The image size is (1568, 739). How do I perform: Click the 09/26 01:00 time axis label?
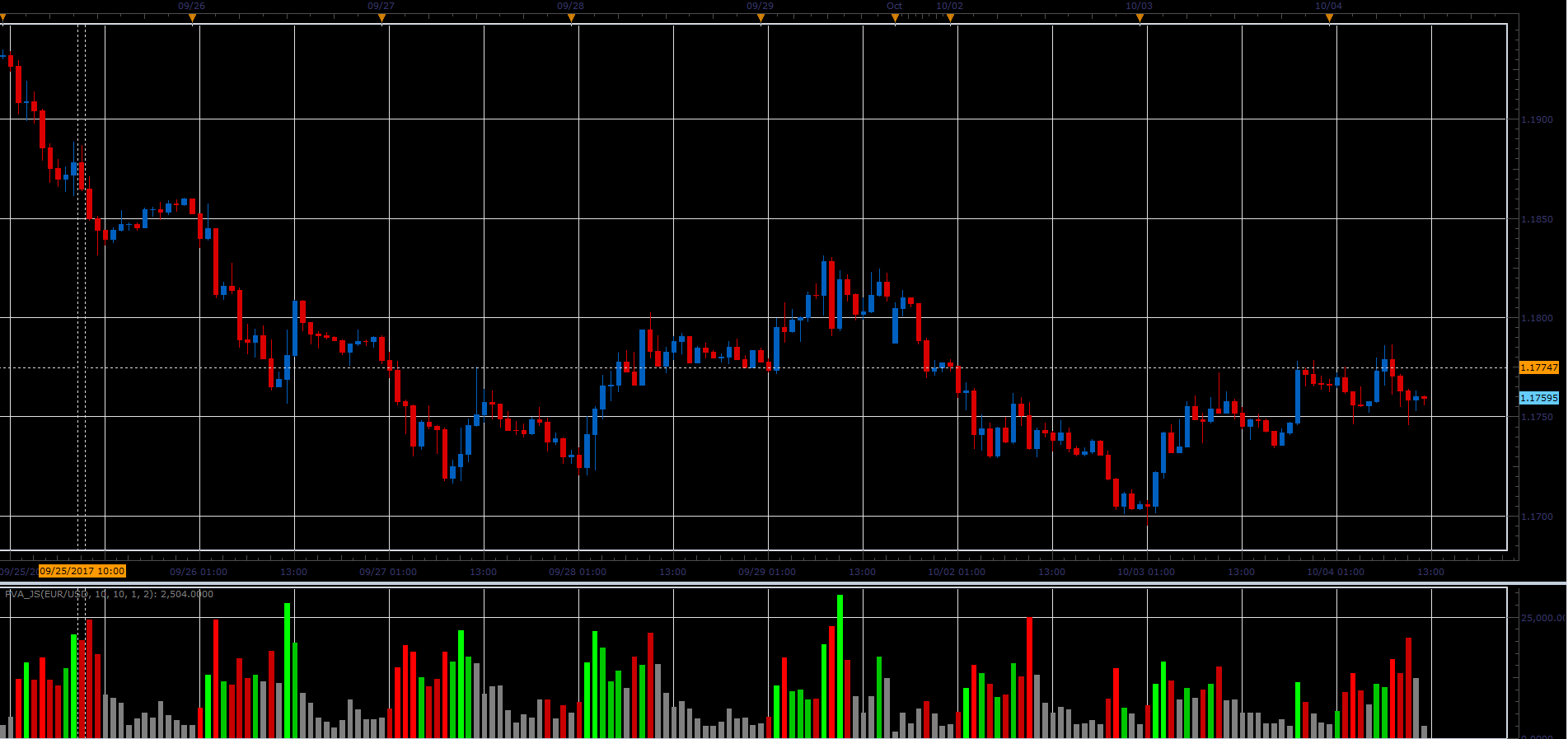pyautogui.click(x=199, y=572)
